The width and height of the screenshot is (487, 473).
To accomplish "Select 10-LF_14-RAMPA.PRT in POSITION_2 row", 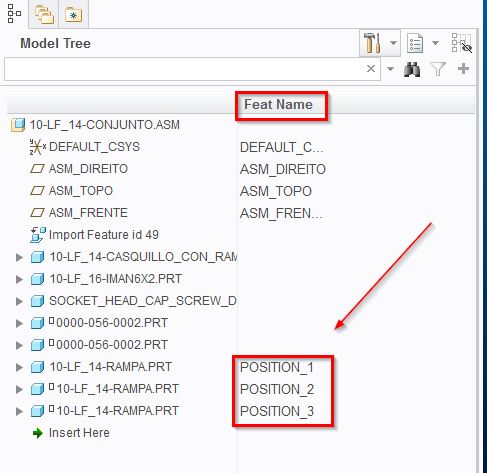I will (118, 389).
